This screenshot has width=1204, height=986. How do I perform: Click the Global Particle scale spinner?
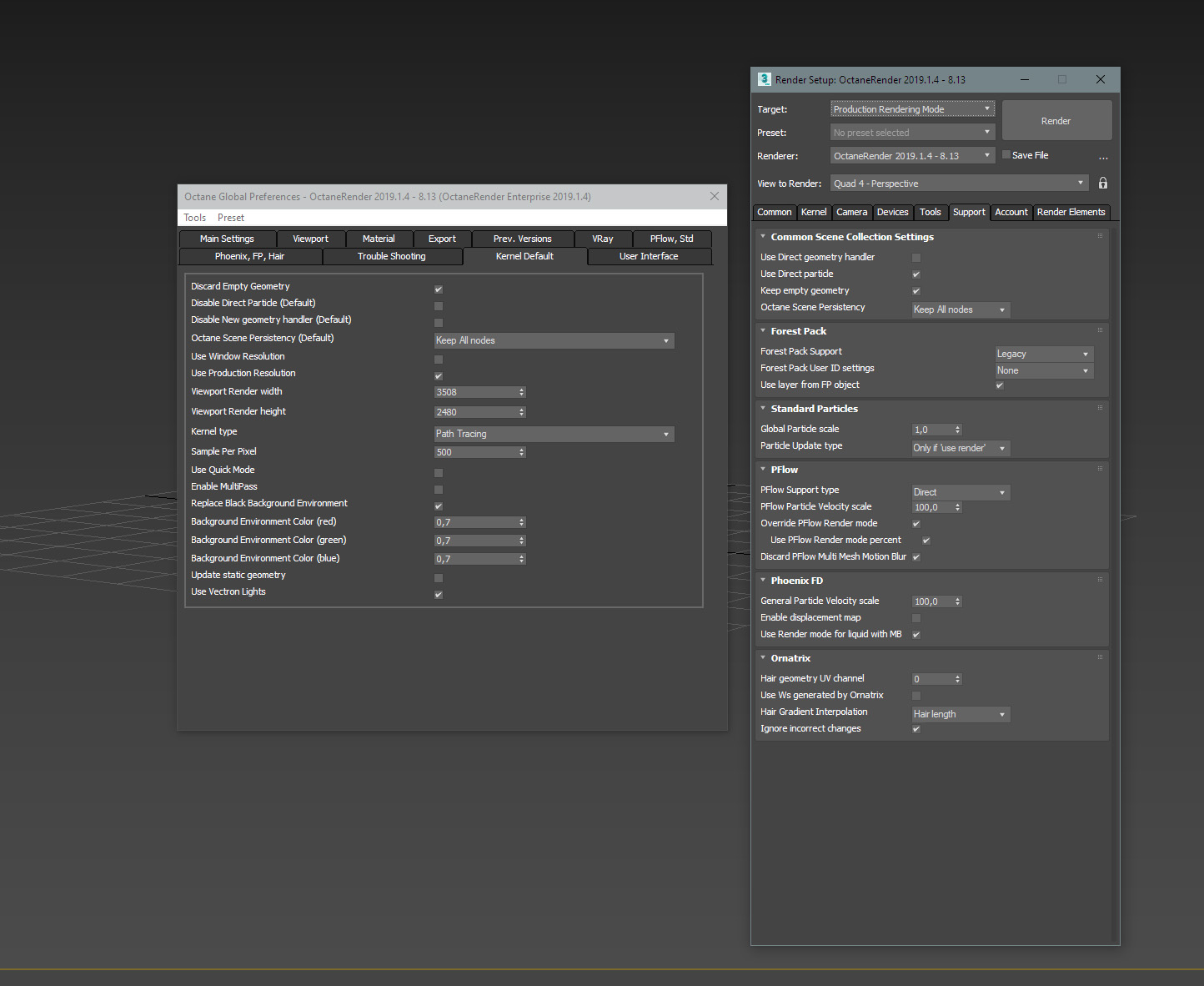coord(958,430)
